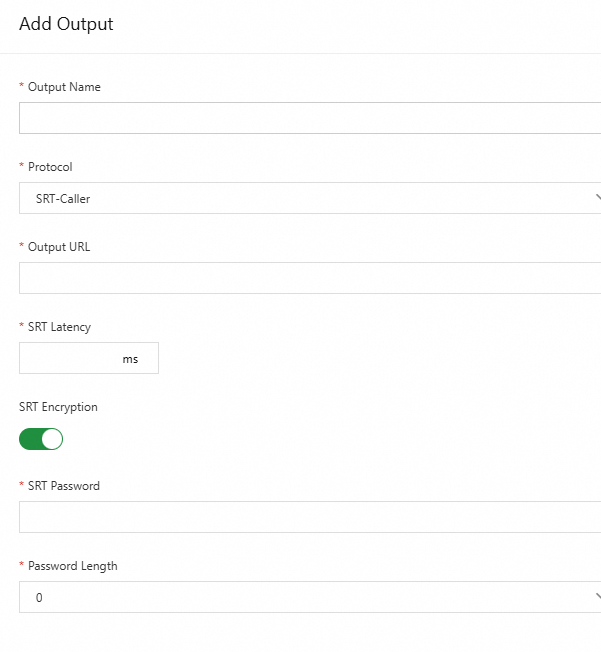Open the Password Length dropdown showing 0

(300, 597)
